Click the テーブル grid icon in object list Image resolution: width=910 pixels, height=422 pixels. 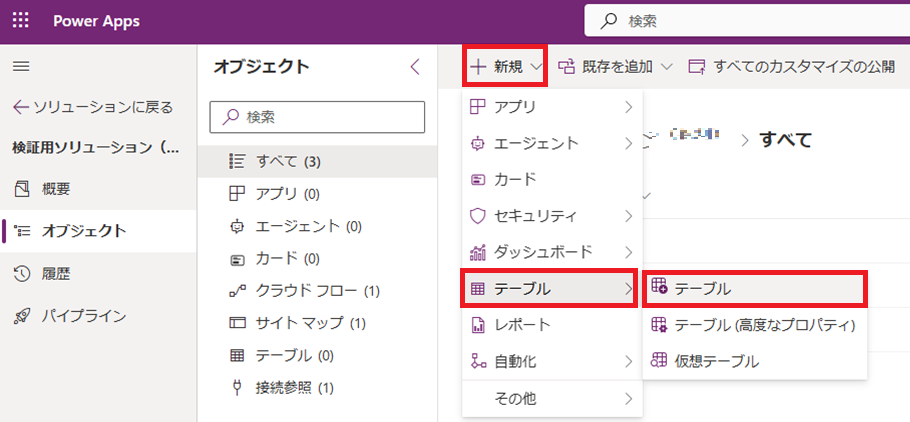[237, 355]
